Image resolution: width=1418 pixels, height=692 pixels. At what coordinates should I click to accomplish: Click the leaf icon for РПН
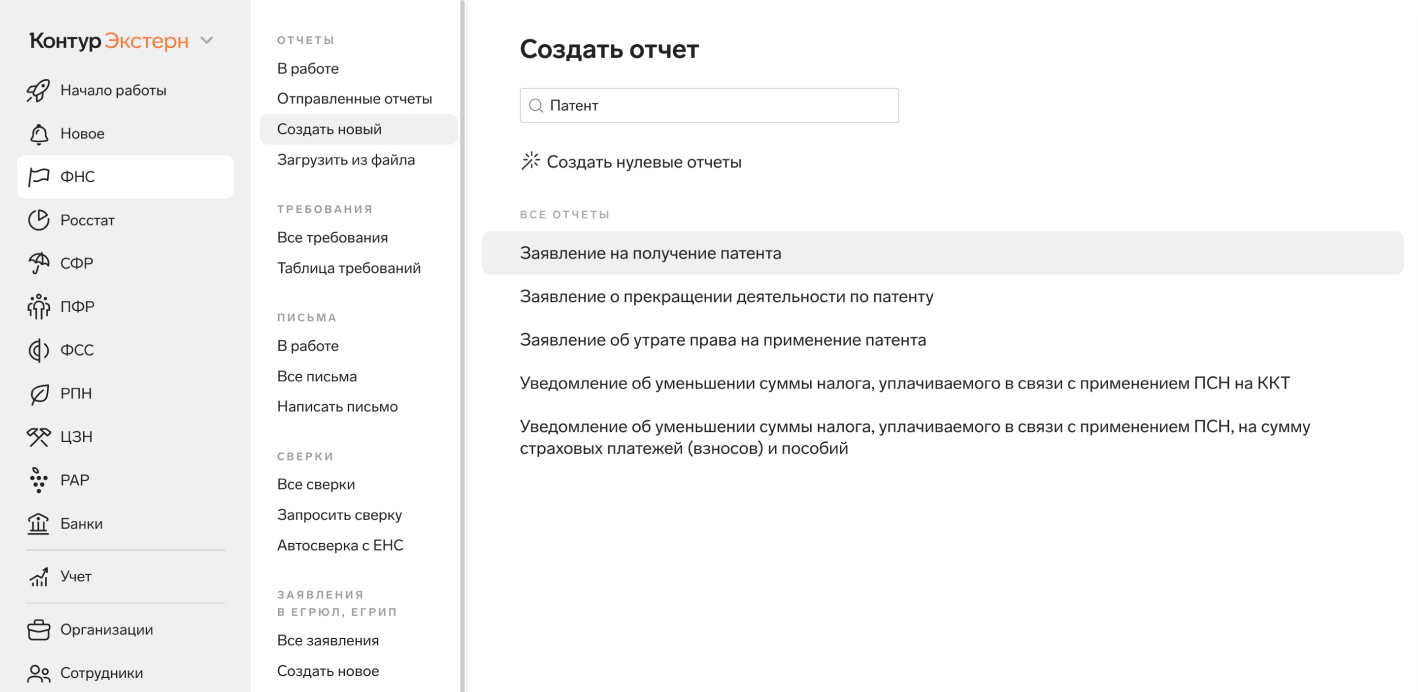38,394
